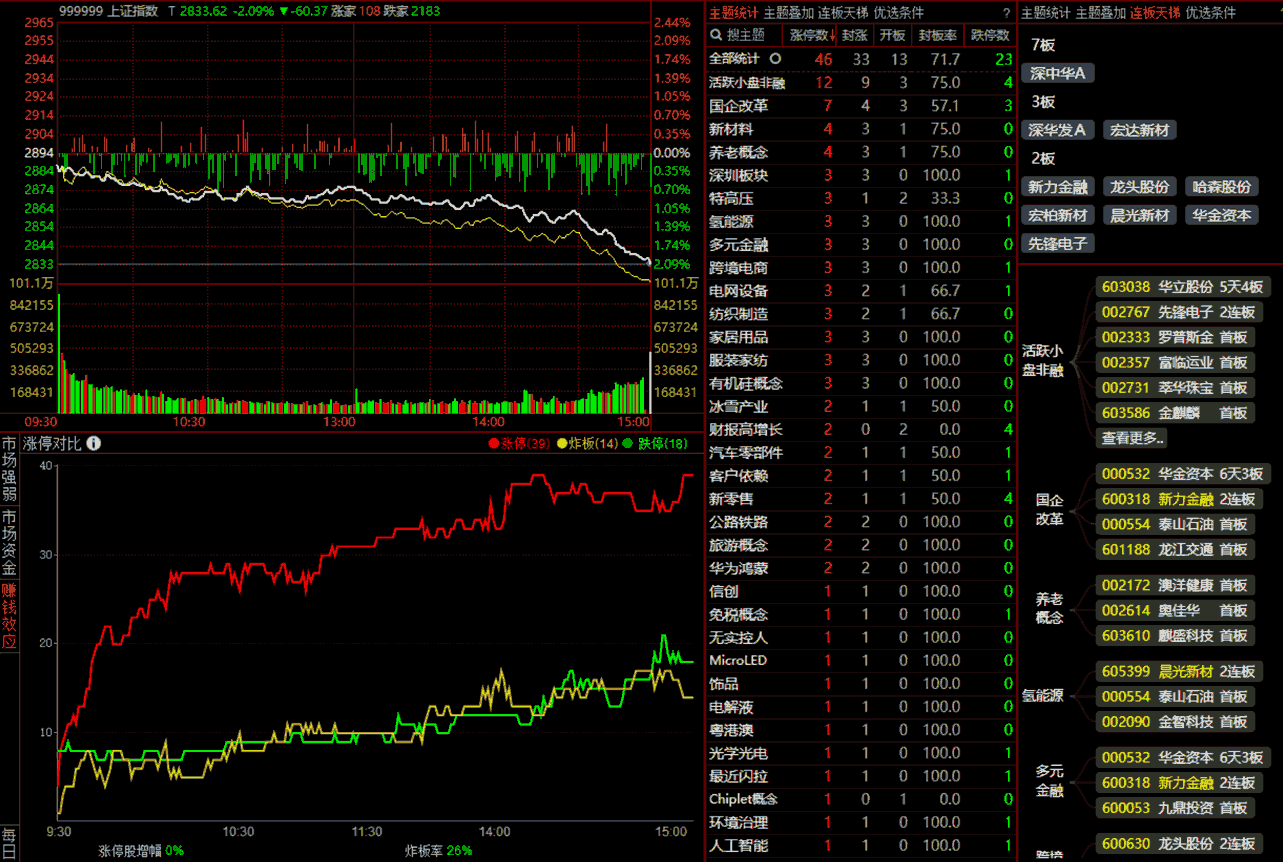Click the T marker beside 上证指数

171,11
